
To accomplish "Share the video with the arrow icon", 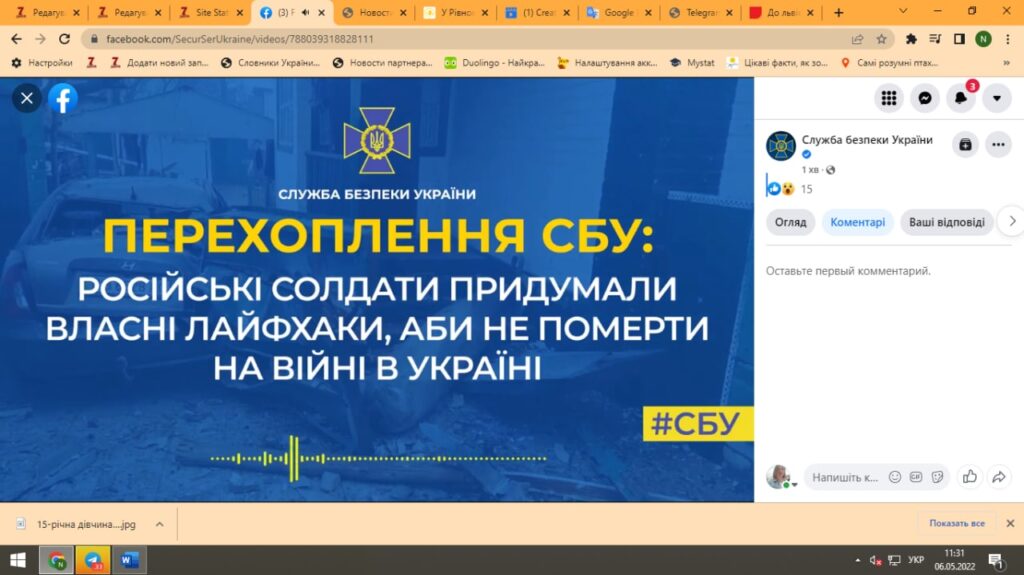I will (998, 477).
